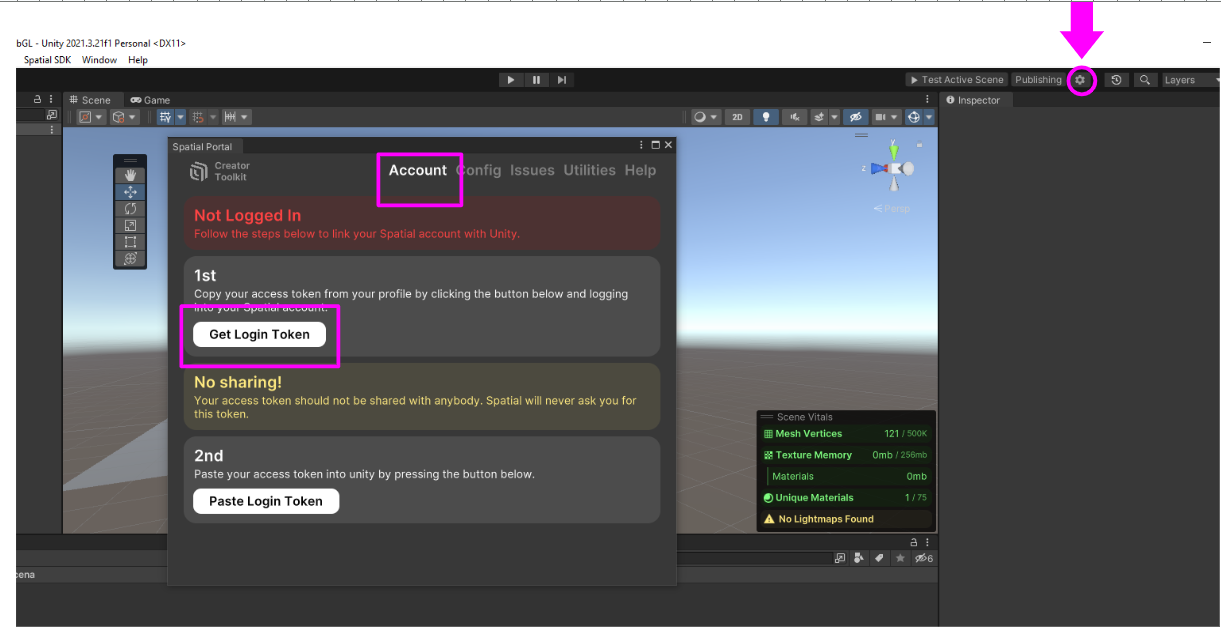Open the Spatial SDK menu
This screenshot has height=627, width=1221.
(x=47, y=60)
